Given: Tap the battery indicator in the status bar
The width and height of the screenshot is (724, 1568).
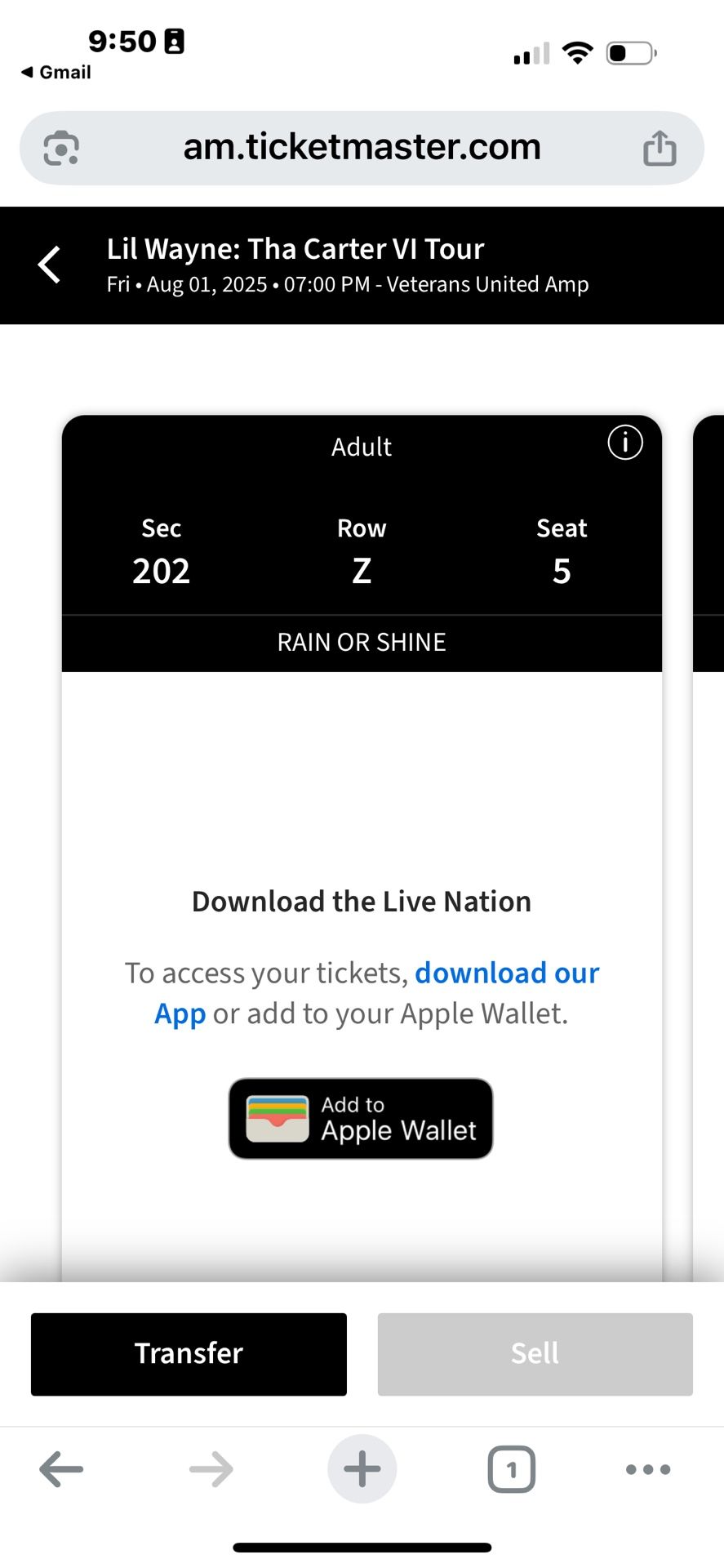Looking at the screenshot, I should click(x=629, y=52).
